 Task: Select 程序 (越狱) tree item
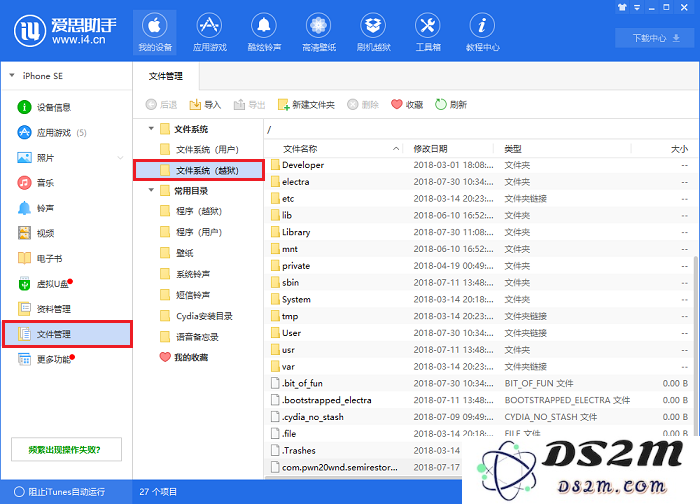point(191,211)
